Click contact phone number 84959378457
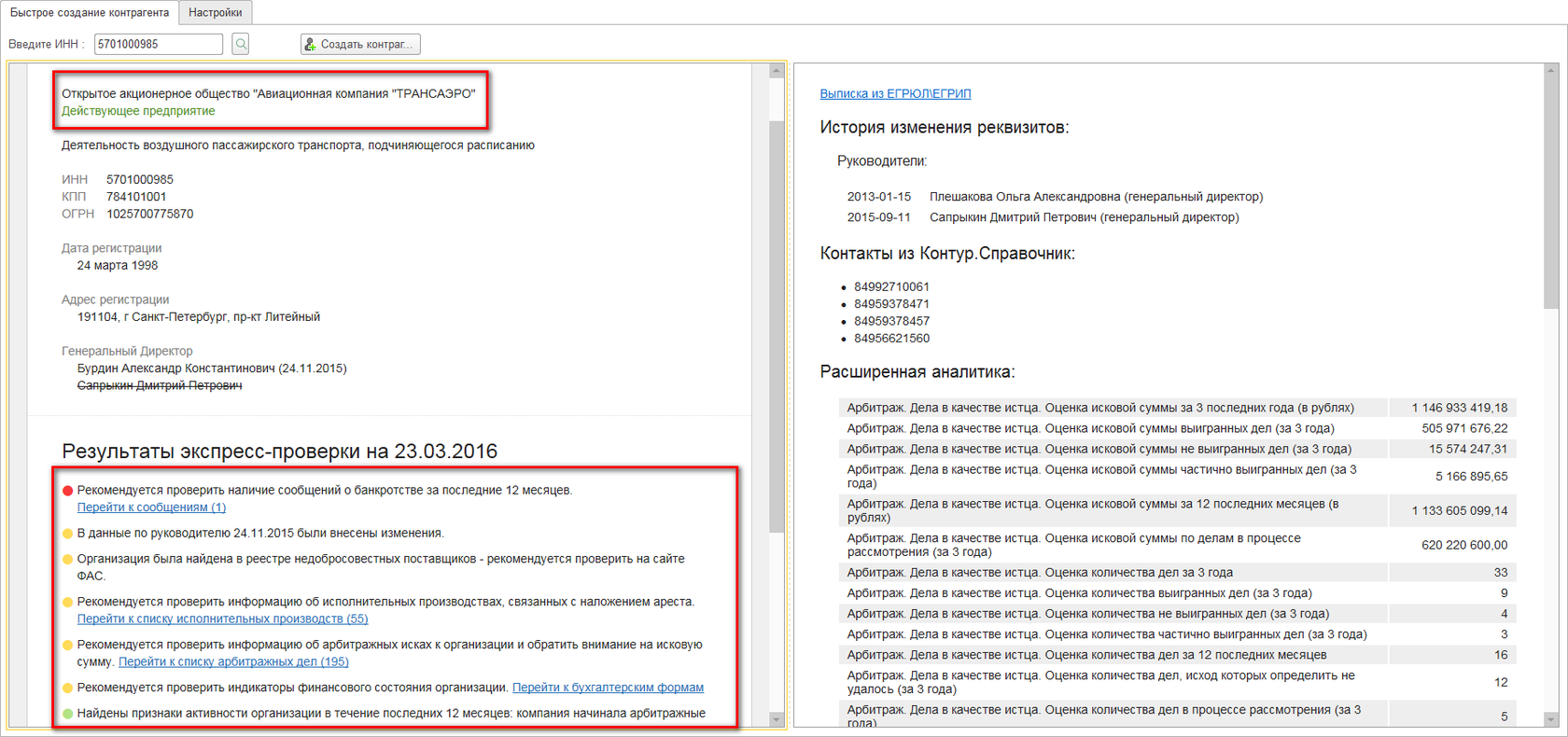The image size is (1568, 737). 891,321
